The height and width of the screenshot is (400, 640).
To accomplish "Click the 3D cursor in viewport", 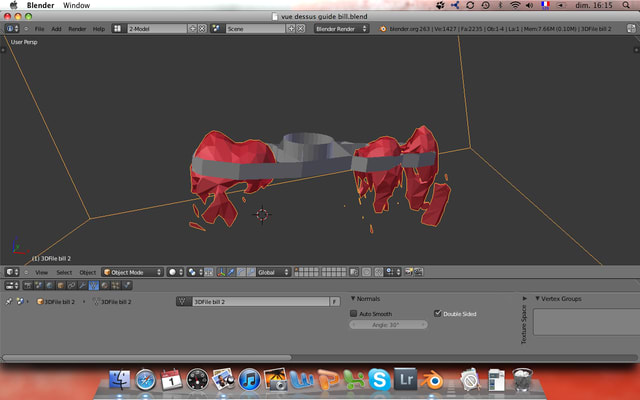I will pyautogui.click(x=263, y=214).
